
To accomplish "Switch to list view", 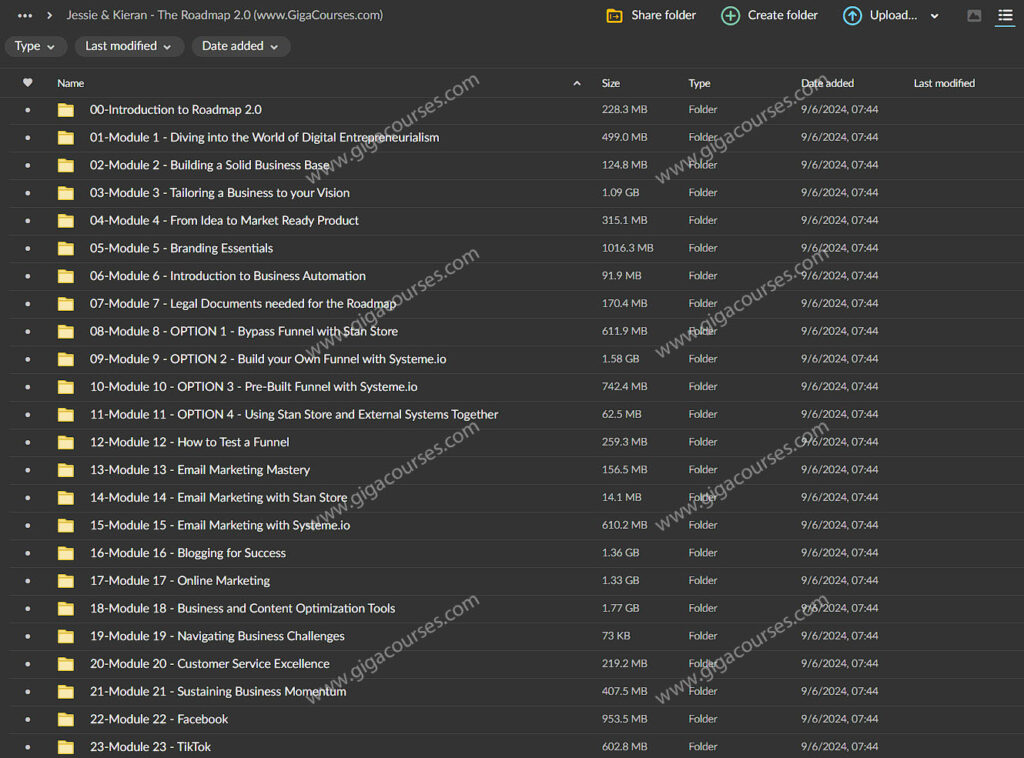I will pyautogui.click(x=1005, y=16).
